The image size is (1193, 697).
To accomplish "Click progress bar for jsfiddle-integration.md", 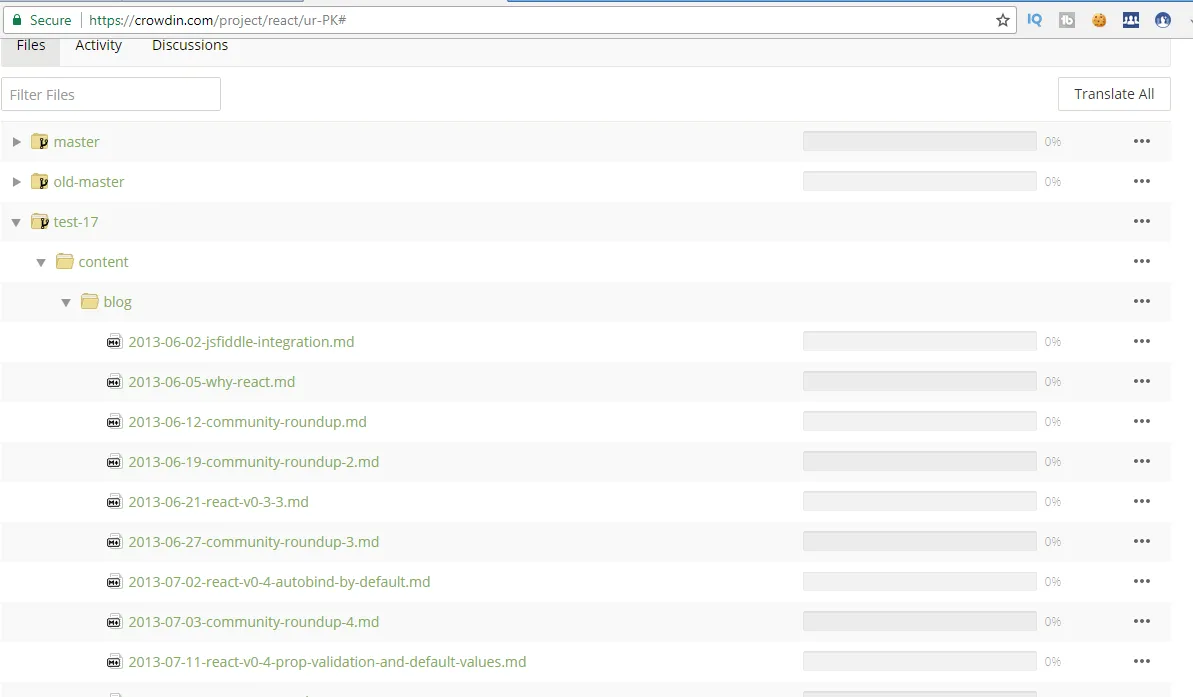I will [x=919, y=341].
